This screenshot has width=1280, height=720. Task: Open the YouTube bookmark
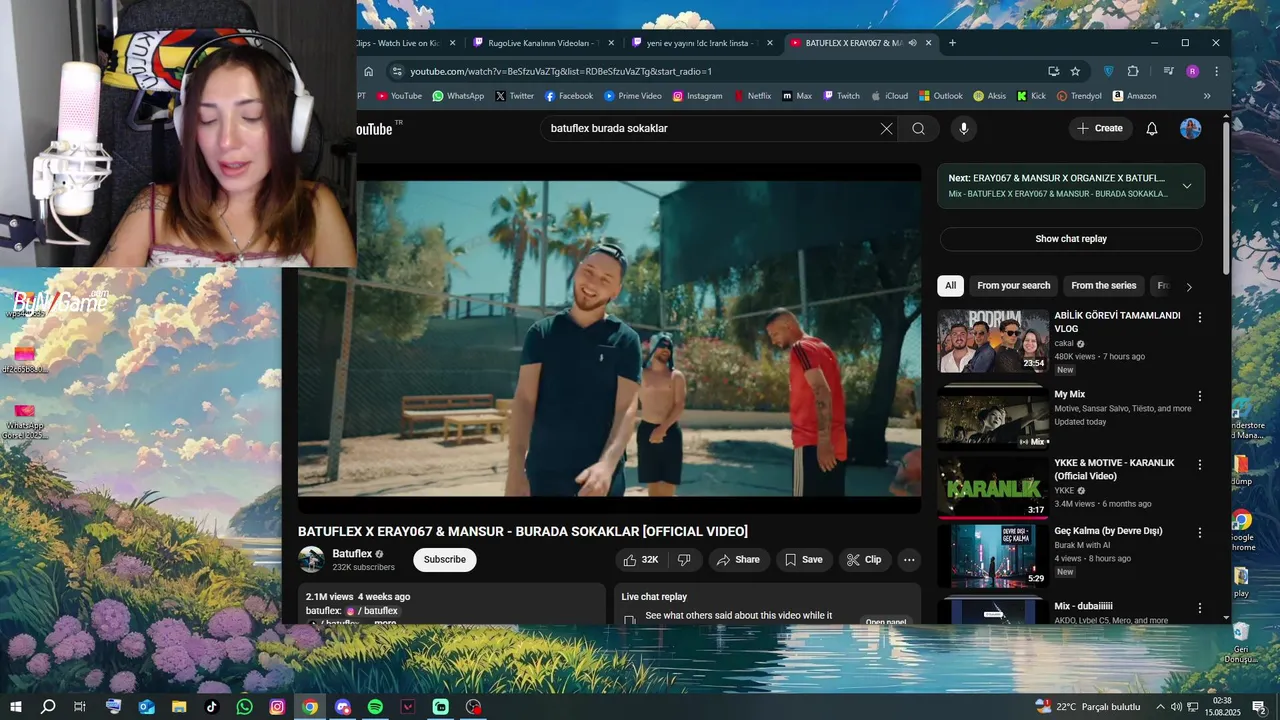point(399,96)
